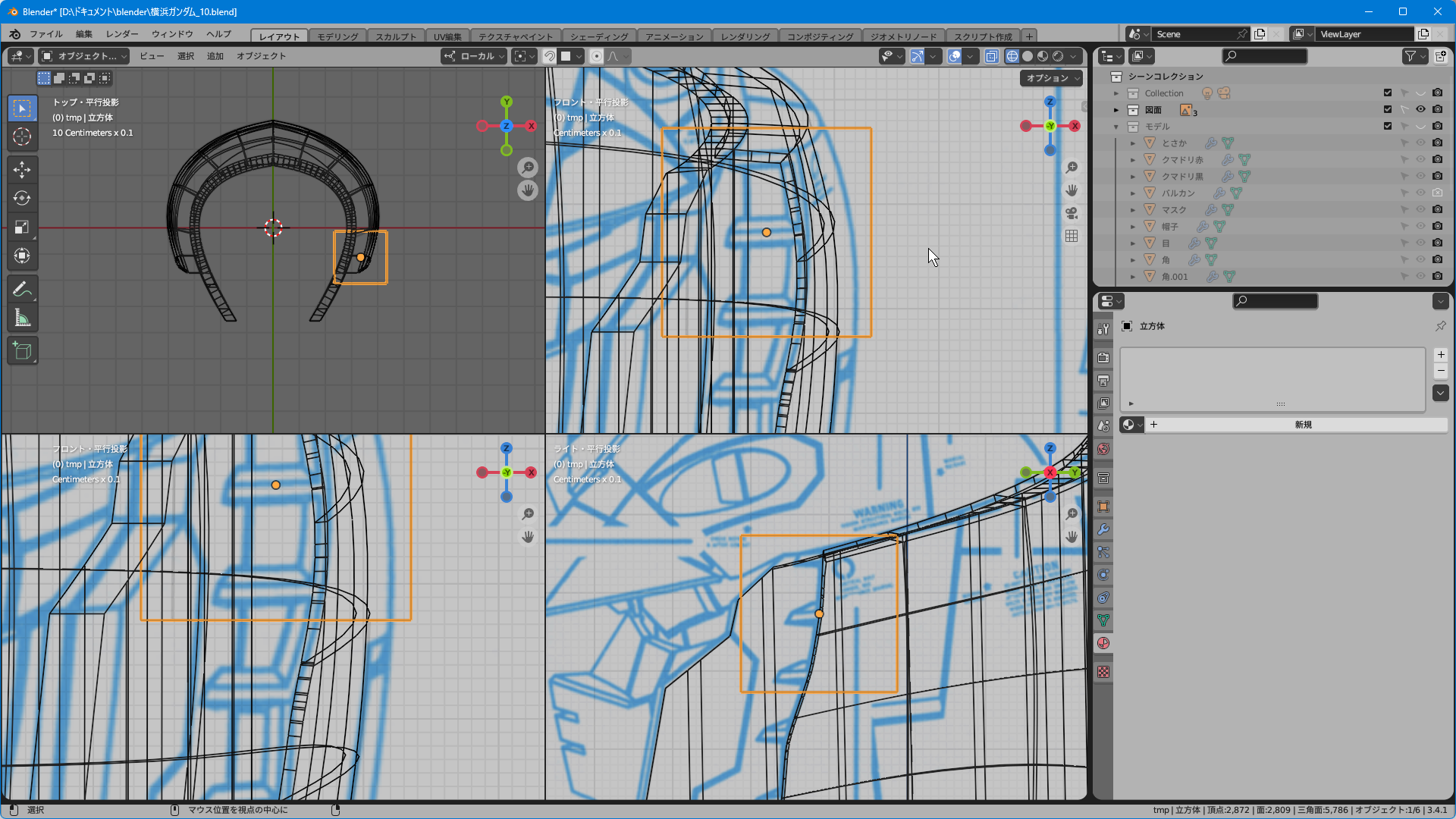Switch to the モデリング workspace tab
This screenshot has height=819, width=1456.
point(337,36)
